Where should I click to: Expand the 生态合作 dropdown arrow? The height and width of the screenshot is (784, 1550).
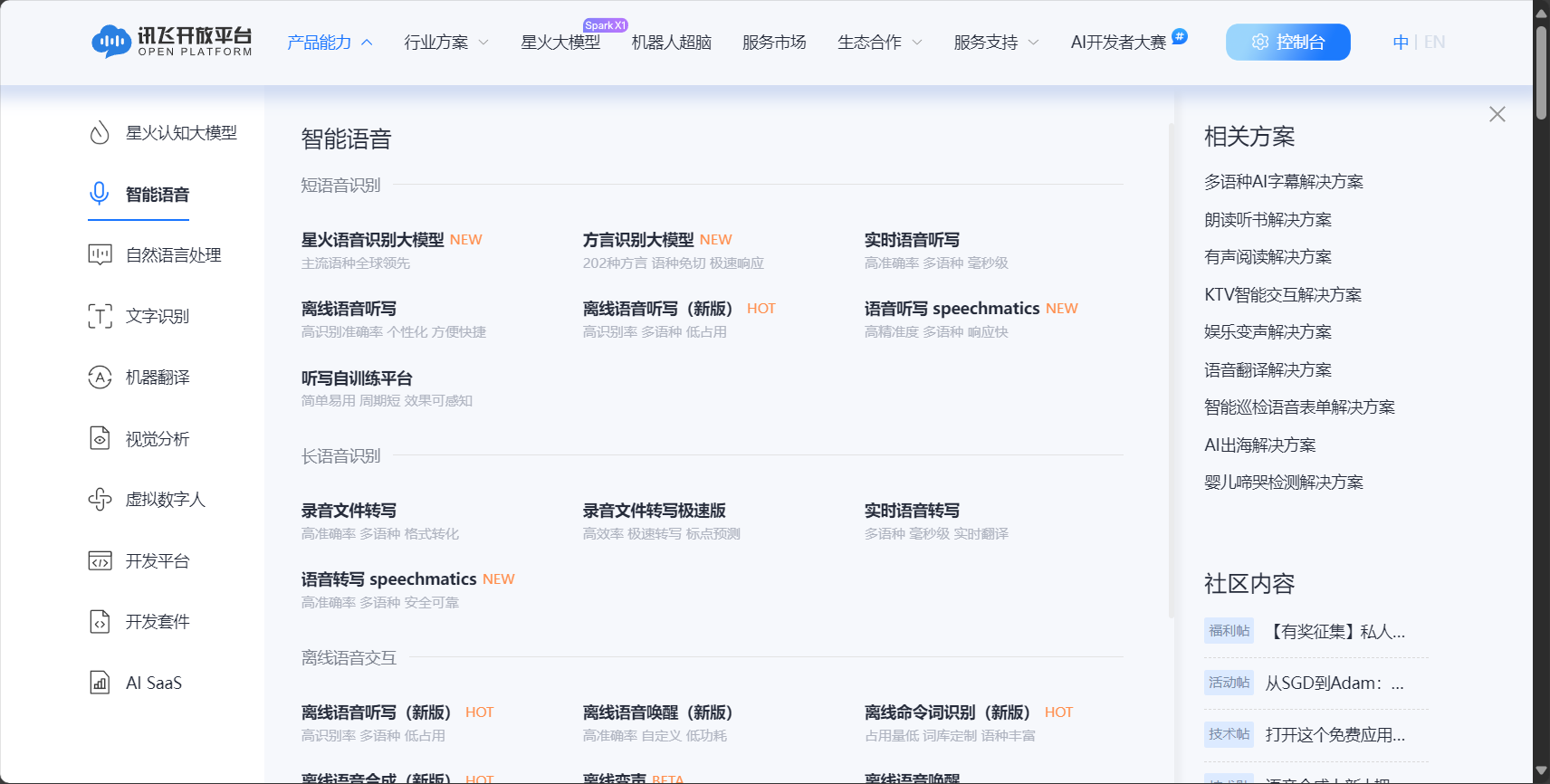[x=917, y=43]
